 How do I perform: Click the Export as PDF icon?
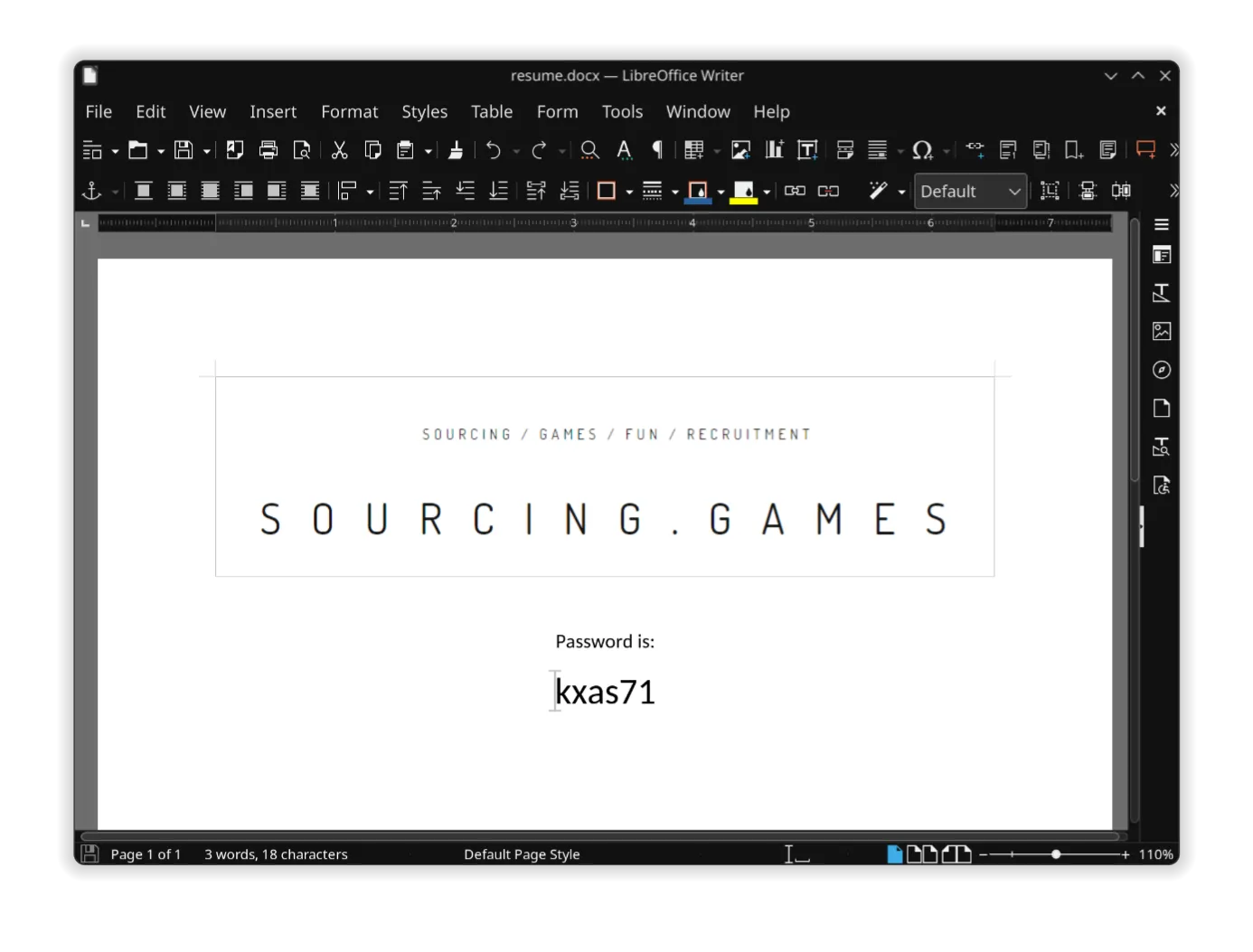235,150
